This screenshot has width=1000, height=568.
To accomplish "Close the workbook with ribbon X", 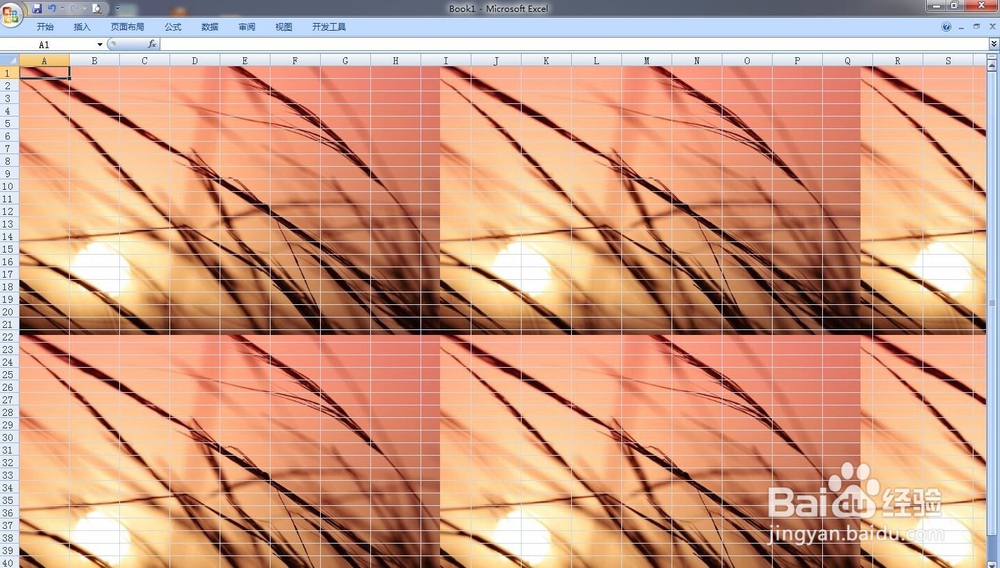I will (x=992, y=27).
